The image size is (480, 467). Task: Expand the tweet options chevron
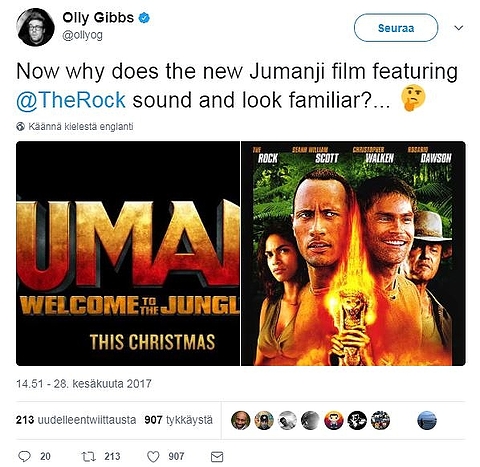tap(459, 28)
